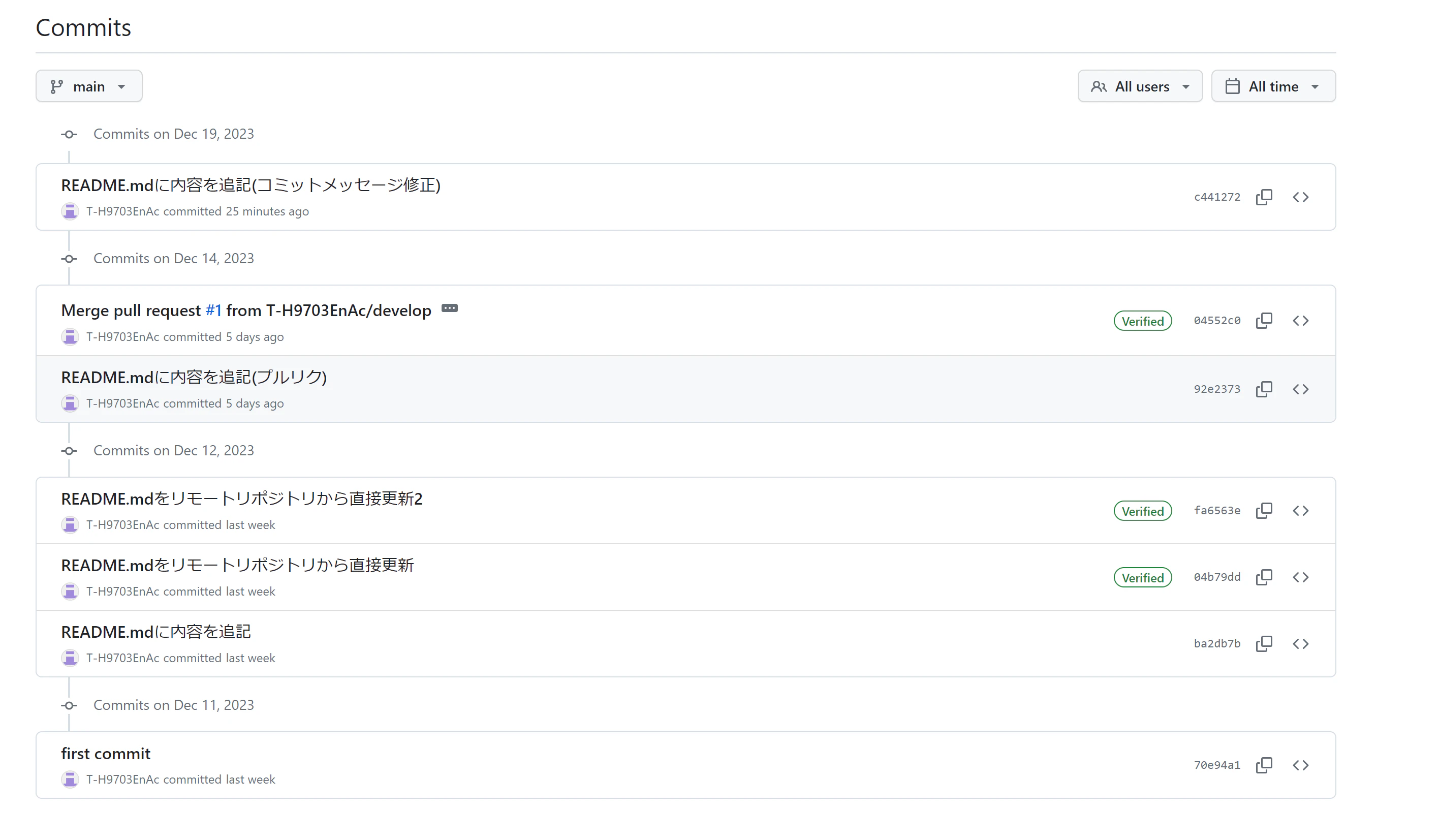Viewport: 1439px width, 840px height.
Task: Open the main branch selector dropdown
Action: click(88, 86)
